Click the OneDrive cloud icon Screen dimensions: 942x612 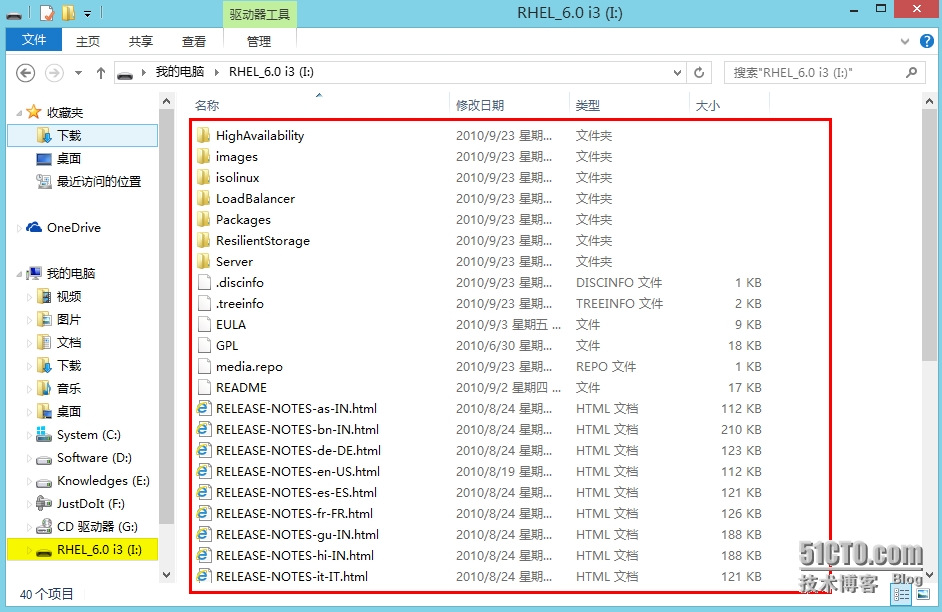point(34,228)
